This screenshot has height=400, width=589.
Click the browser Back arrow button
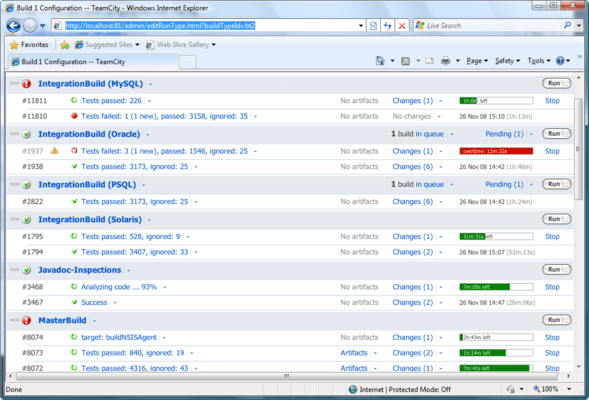tap(13, 26)
